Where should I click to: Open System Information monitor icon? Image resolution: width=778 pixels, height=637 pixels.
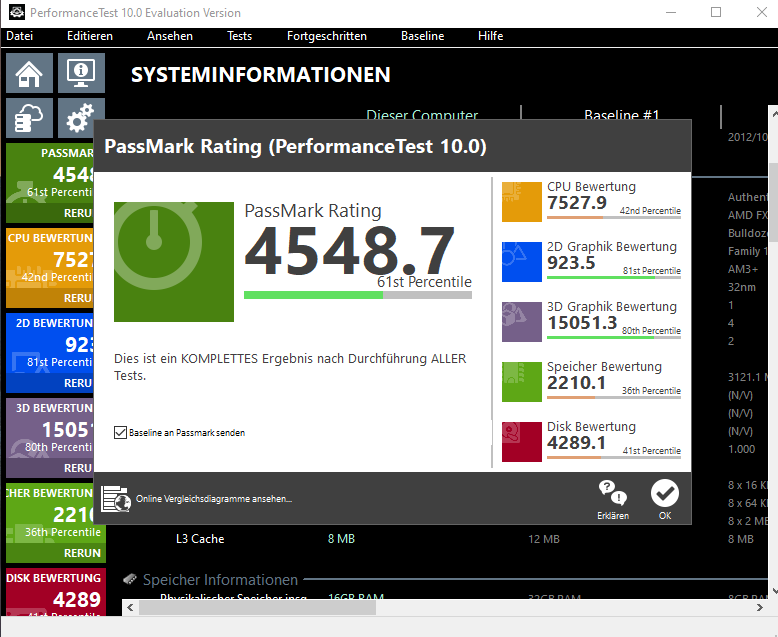point(81,73)
